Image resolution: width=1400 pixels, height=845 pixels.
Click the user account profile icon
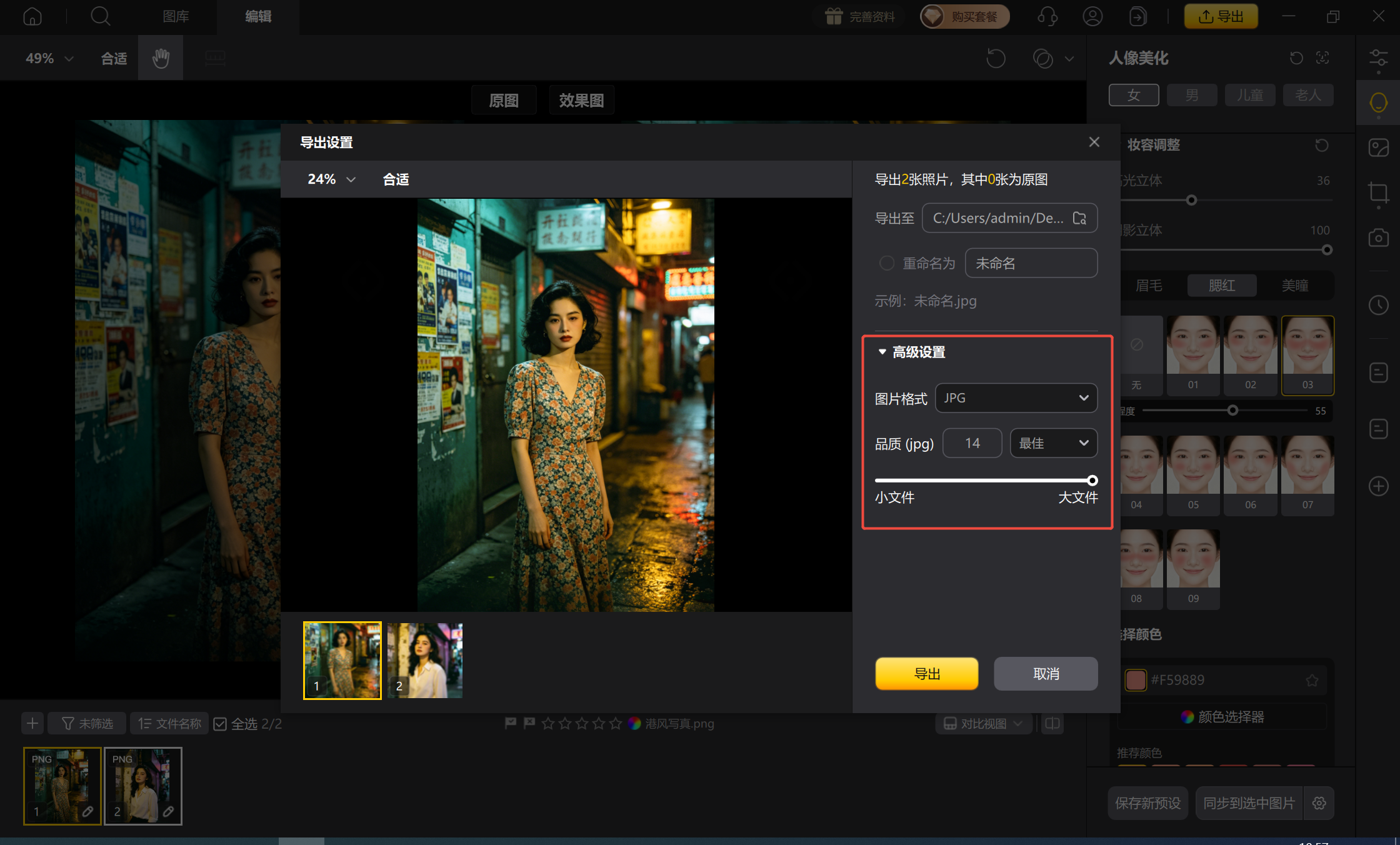[x=1092, y=16]
